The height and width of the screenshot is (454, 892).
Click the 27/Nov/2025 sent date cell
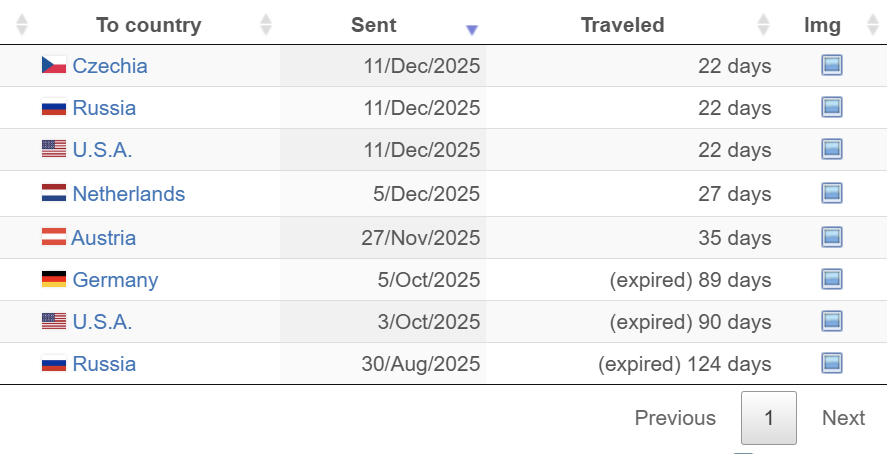(x=421, y=238)
